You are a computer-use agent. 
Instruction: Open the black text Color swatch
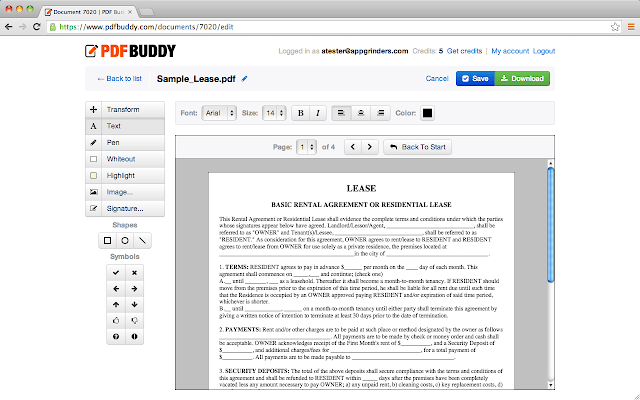pyautogui.click(x=427, y=113)
